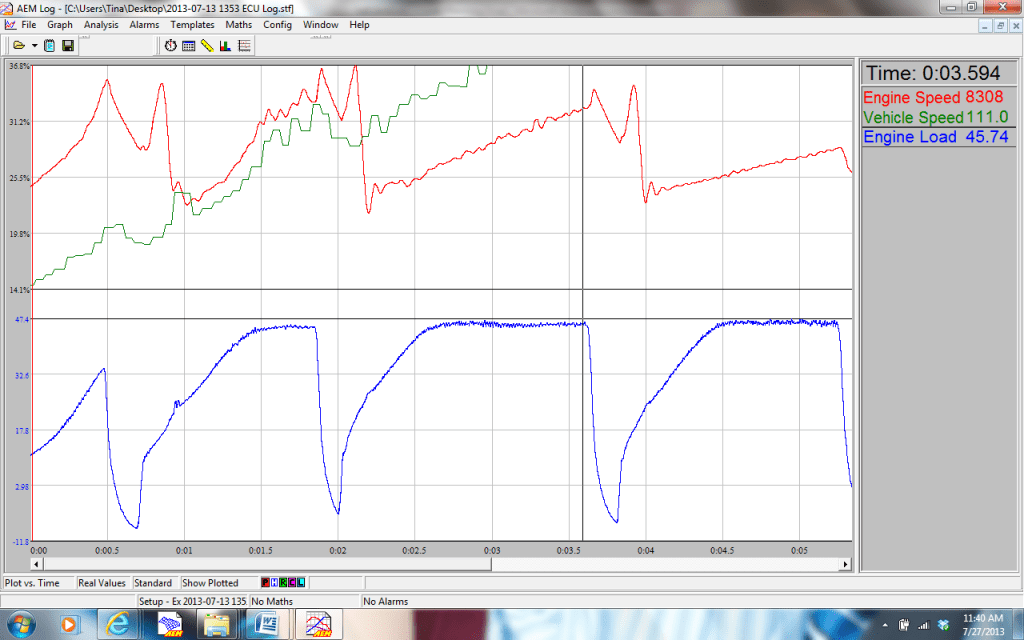Click the graph lines toolbar icon

(244, 46)
